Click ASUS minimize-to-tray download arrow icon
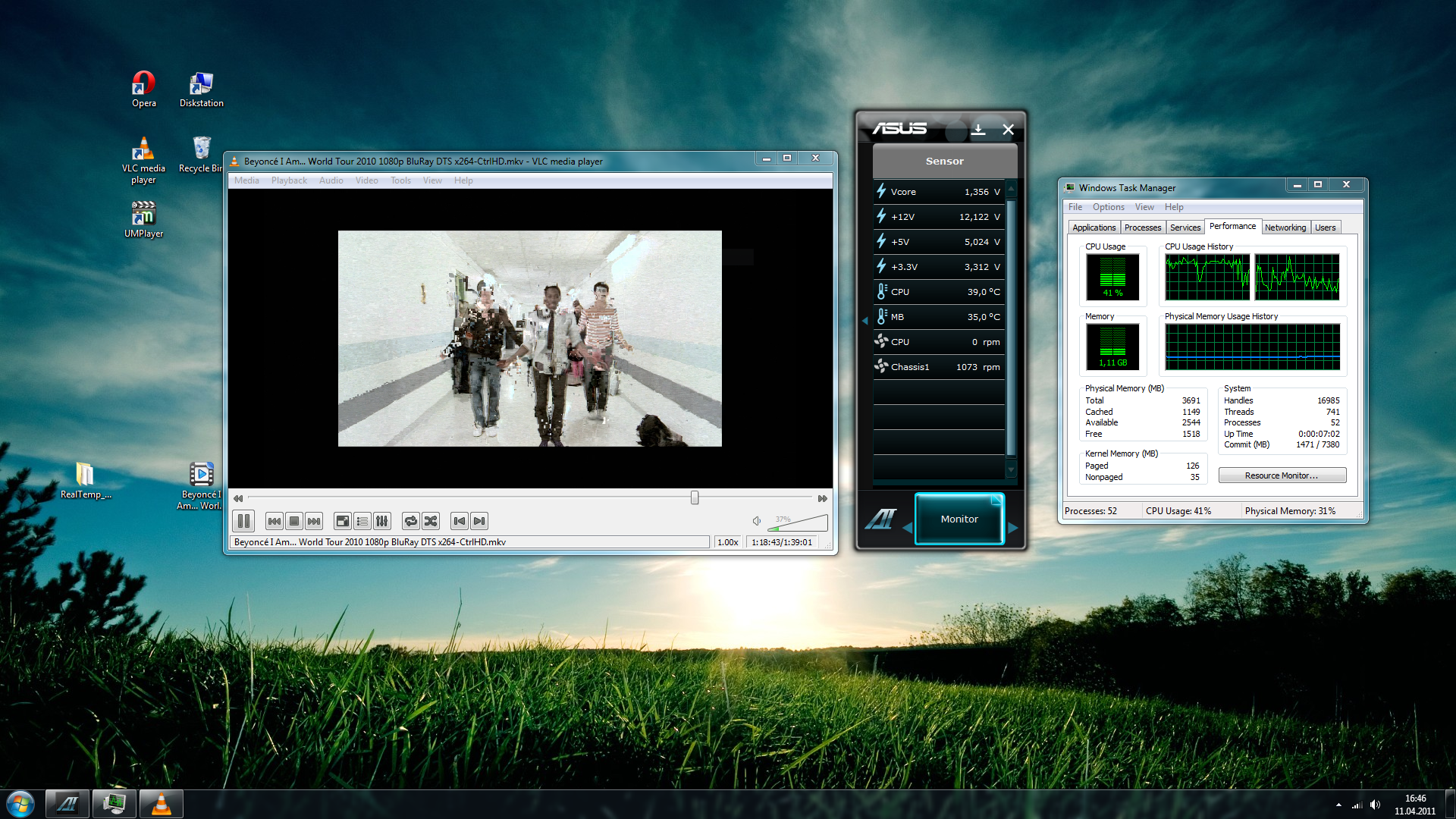Viewport: 1456px width, 819px height. (x=978, y=130)
